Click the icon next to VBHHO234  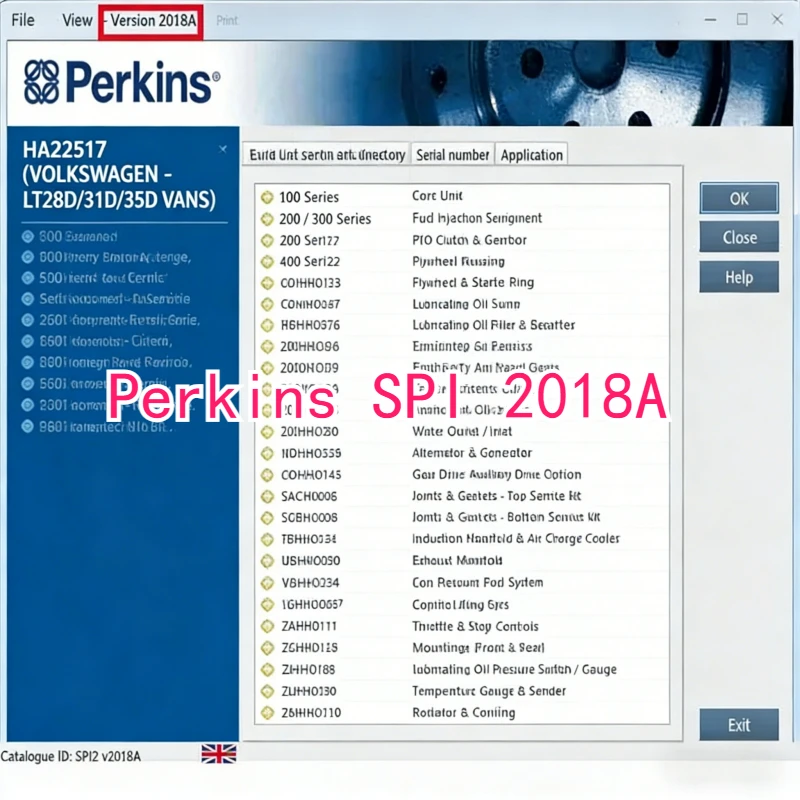pyautogui.click(x=267, y=583)
